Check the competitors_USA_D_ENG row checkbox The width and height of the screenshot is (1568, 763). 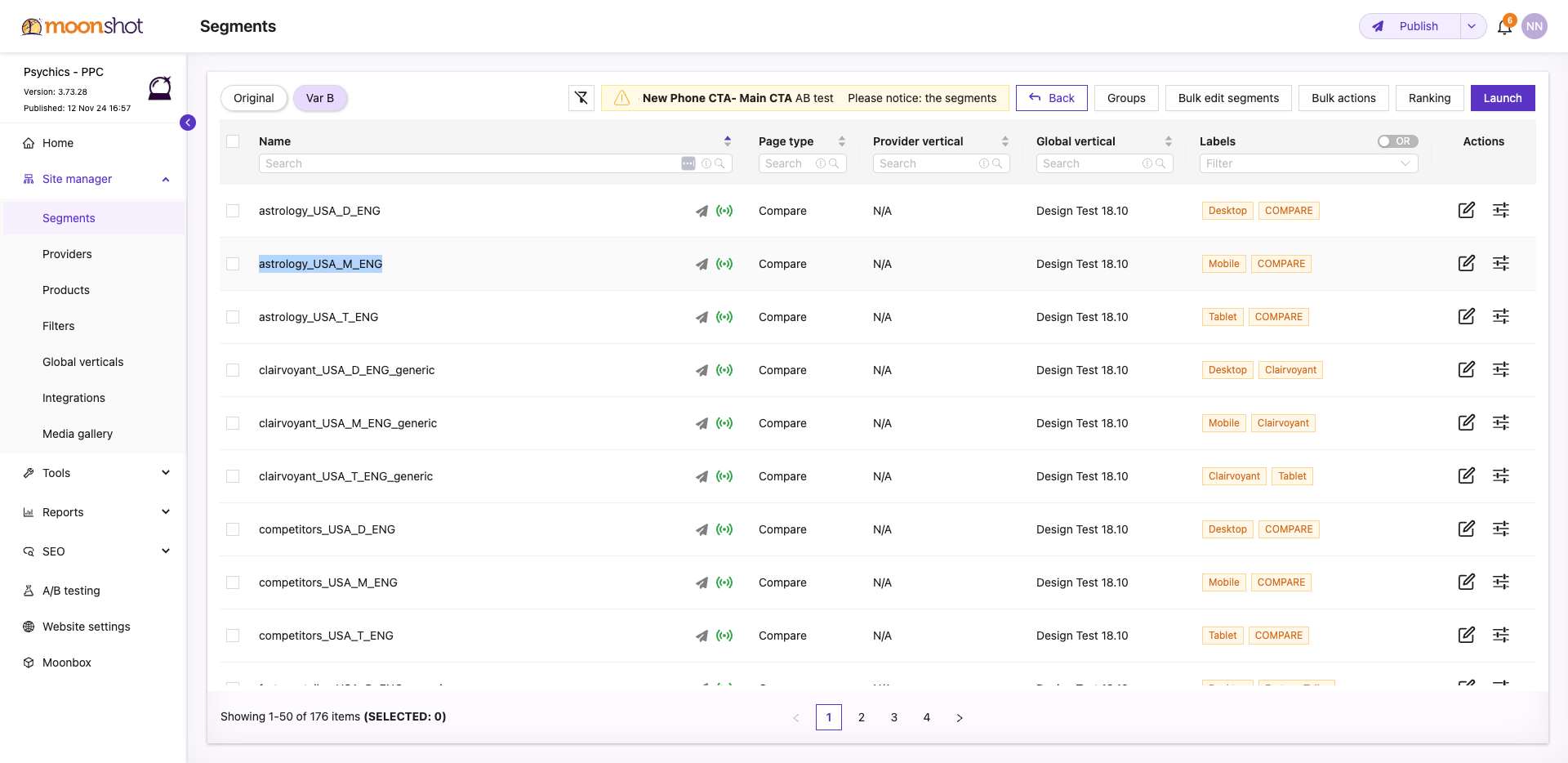click(233, 529)
